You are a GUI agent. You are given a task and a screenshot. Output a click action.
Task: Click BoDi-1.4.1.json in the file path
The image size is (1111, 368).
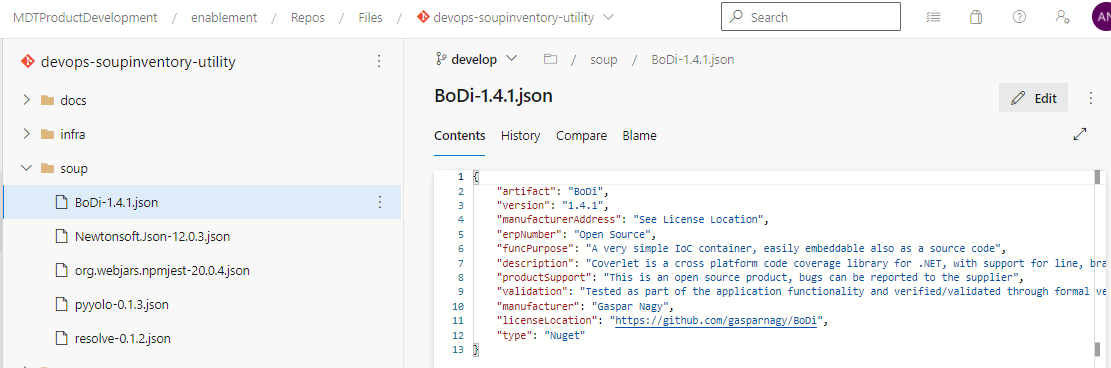pos(692,60)
